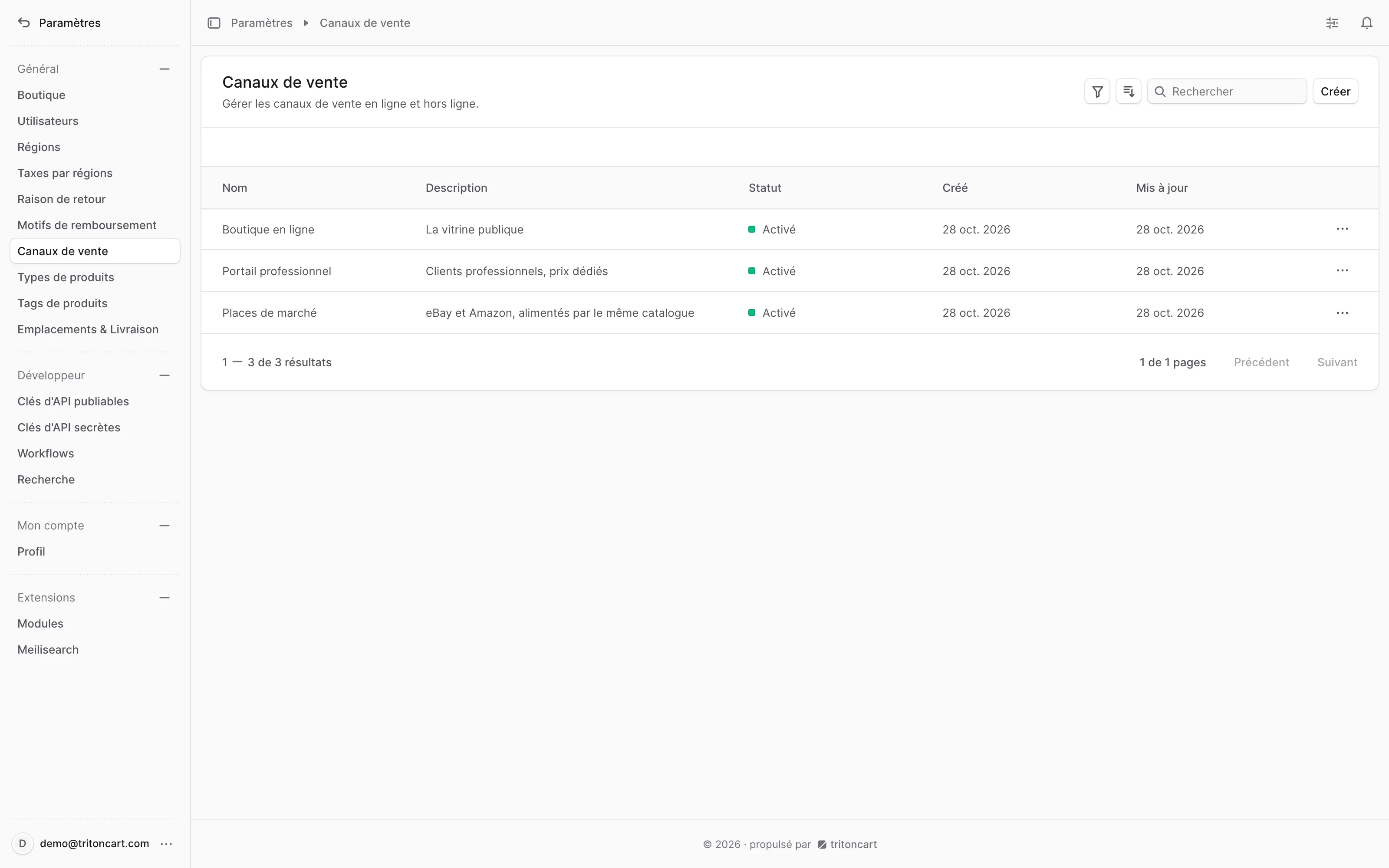Open Emplacements & Livraison

(95, 329)
